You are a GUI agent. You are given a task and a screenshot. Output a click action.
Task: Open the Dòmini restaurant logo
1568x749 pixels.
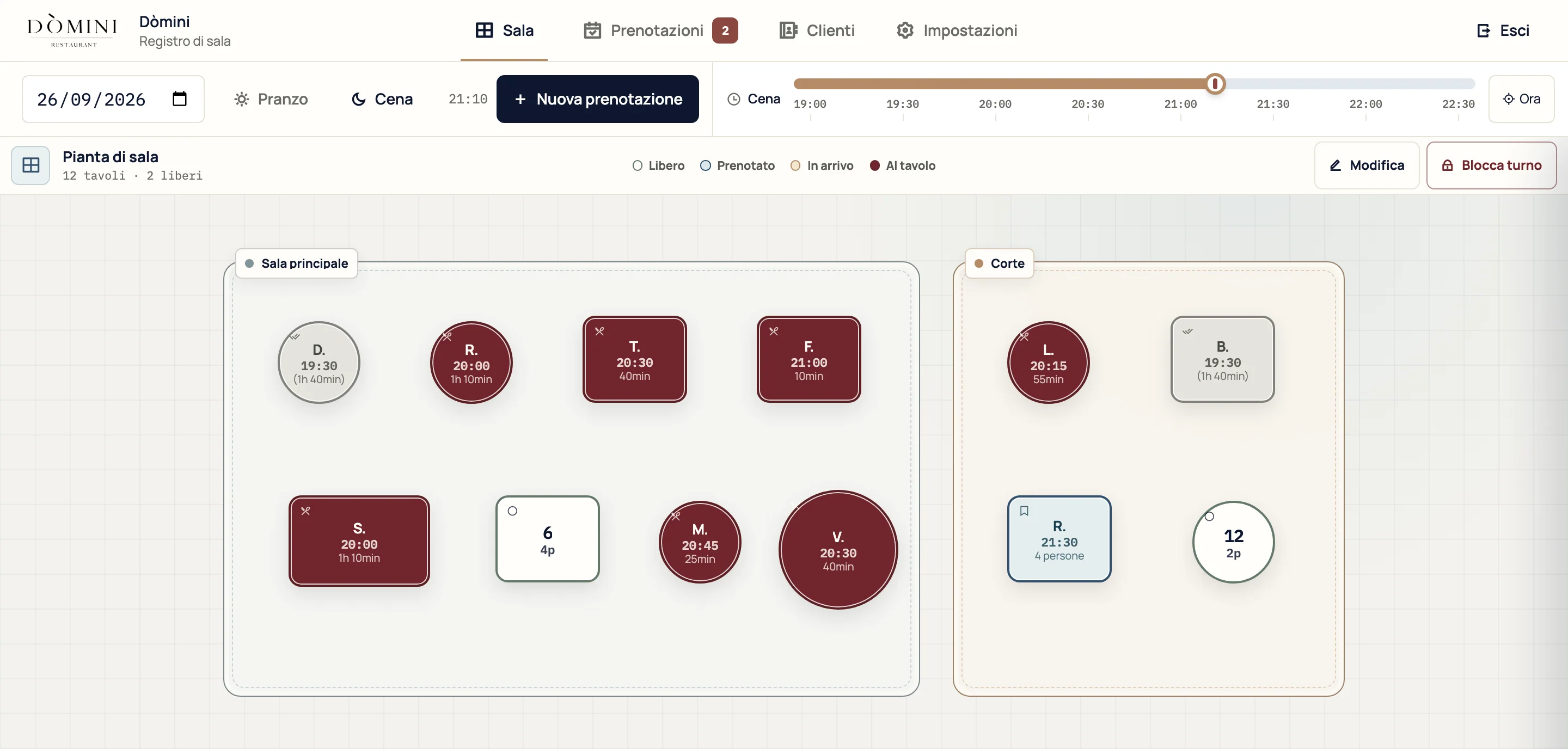[x=72, y=30]
